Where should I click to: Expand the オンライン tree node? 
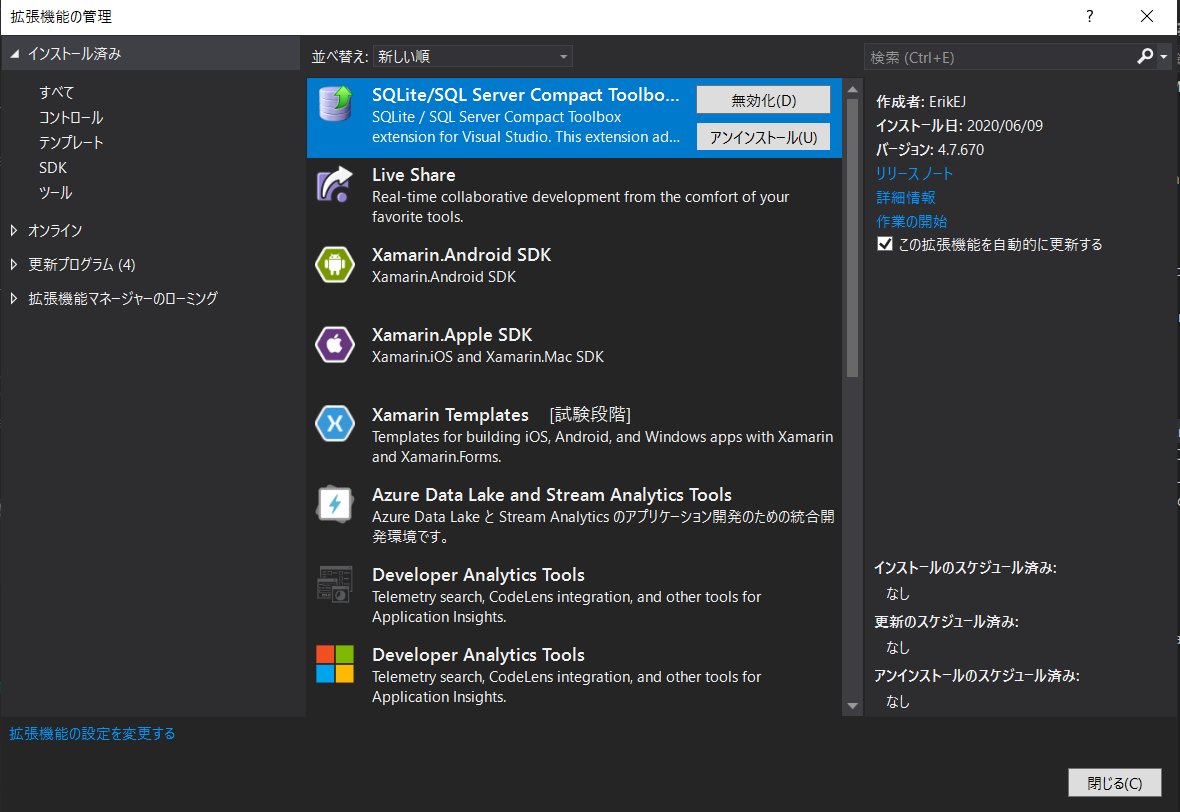[14, 230]
